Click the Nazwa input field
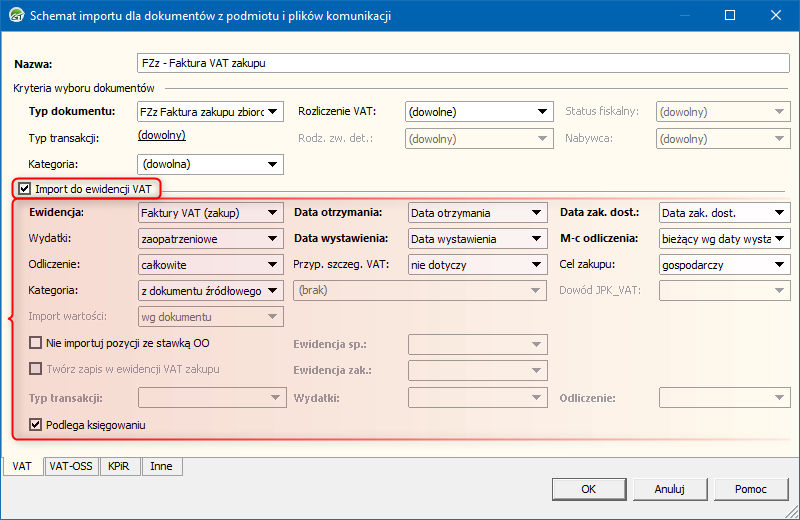 (x=463, y=63)
